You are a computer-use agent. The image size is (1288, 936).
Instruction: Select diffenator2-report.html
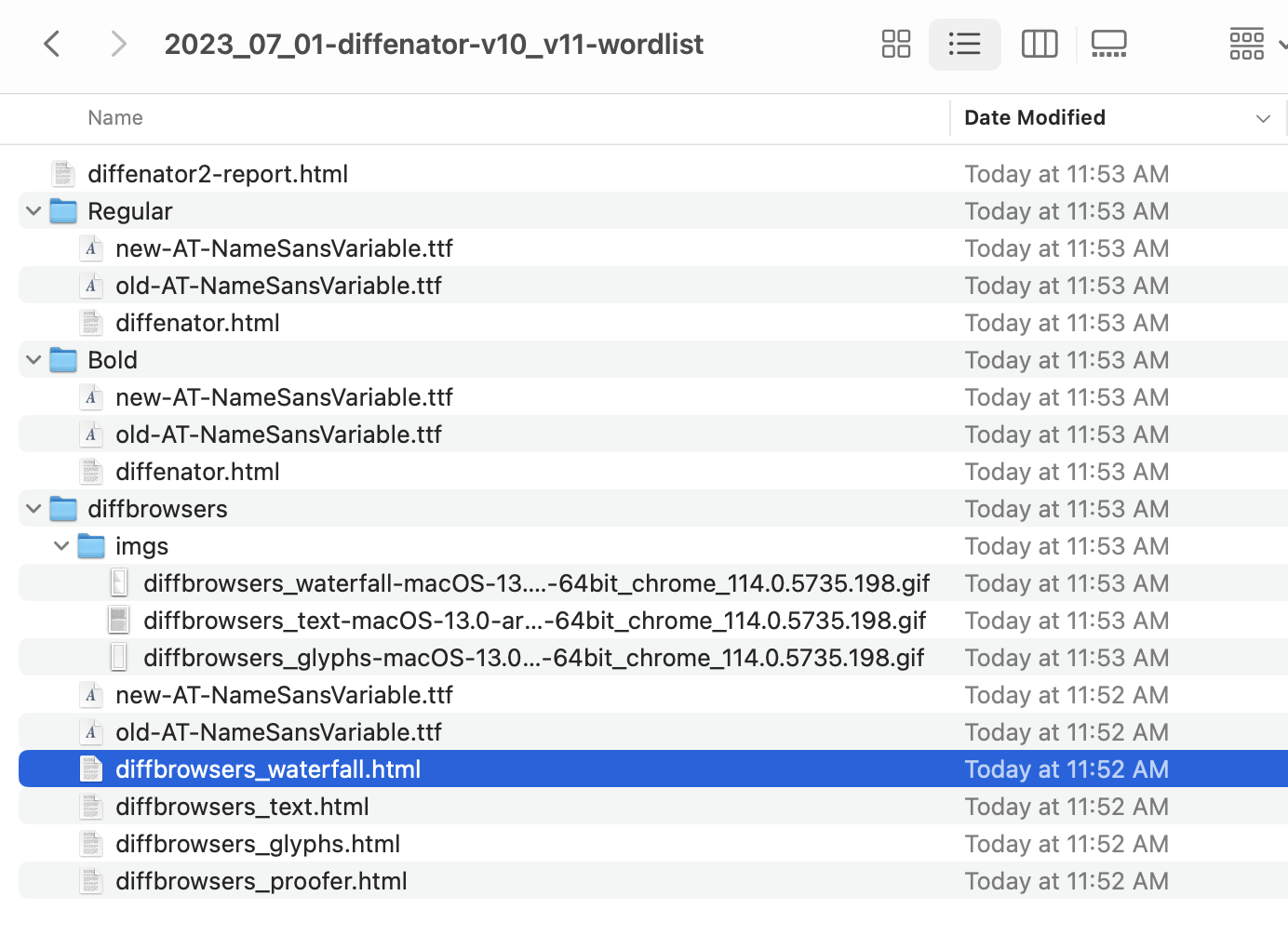click(218, 173)
